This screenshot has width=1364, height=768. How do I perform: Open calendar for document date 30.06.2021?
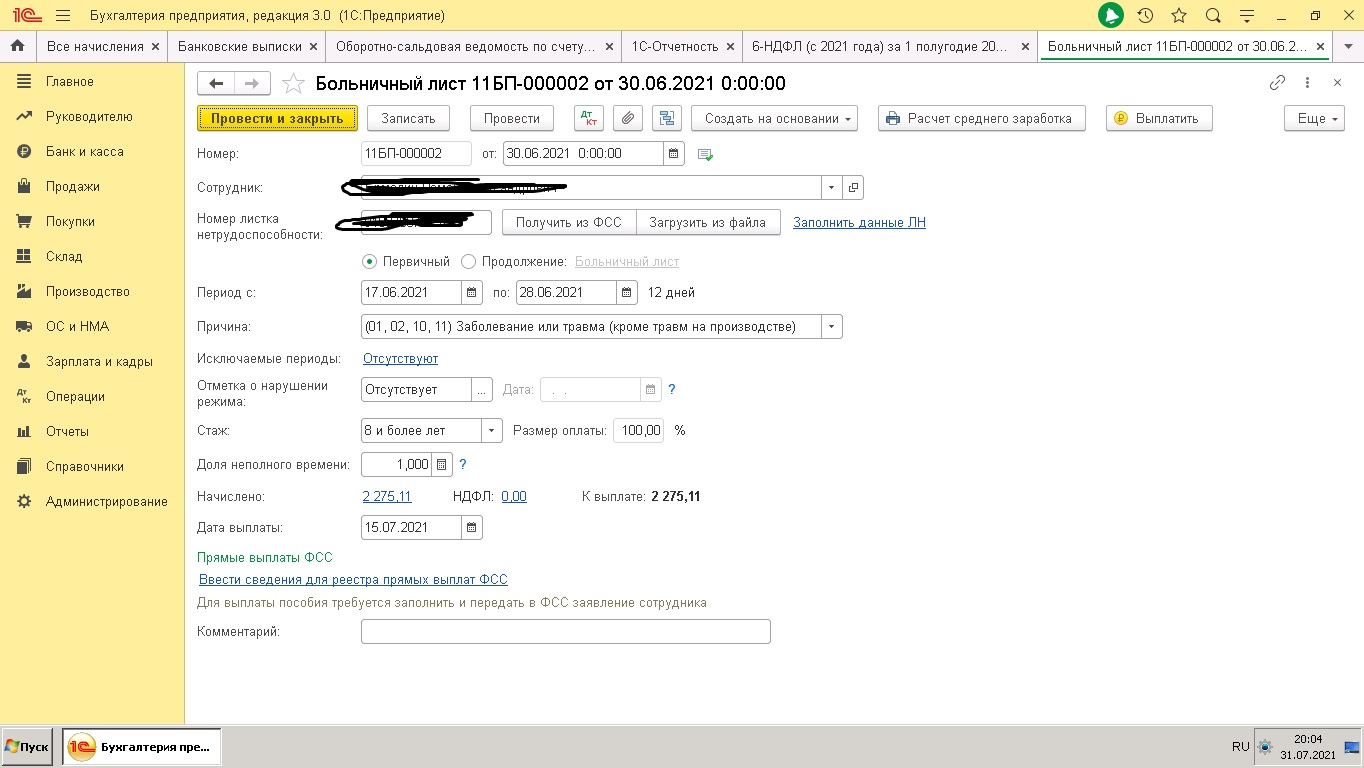(674, 154)
